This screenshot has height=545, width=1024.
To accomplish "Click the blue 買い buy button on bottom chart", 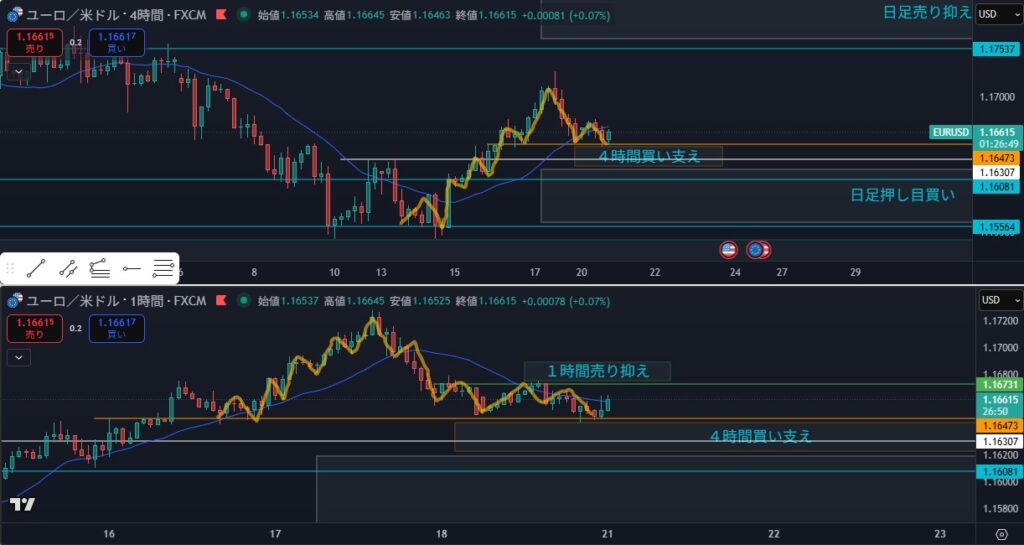I will pyautogui.click(x=116, y=326).
